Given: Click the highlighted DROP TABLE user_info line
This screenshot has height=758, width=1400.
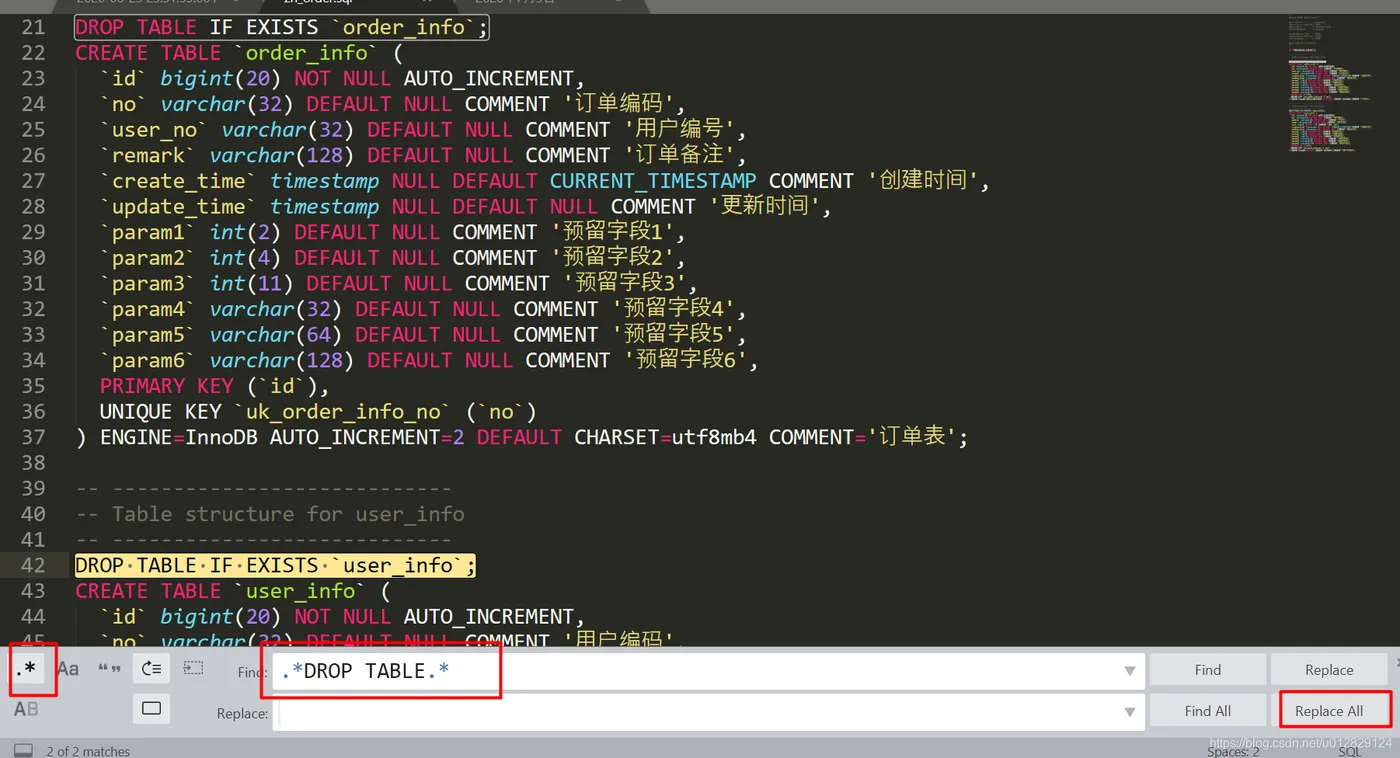Looking at the screenshot, I should click(276, 566).
